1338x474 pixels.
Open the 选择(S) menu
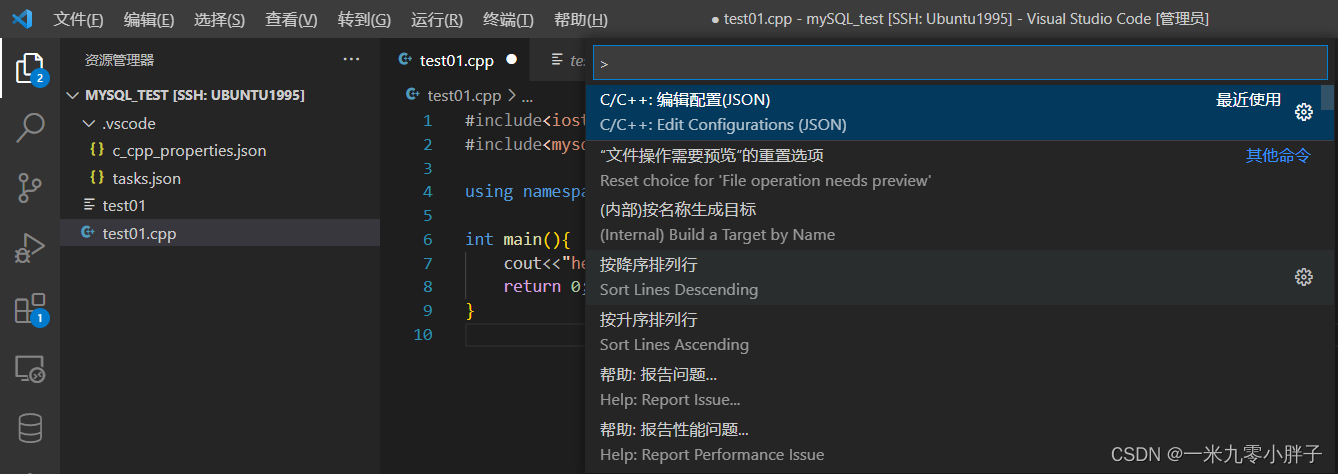[219, 20]
